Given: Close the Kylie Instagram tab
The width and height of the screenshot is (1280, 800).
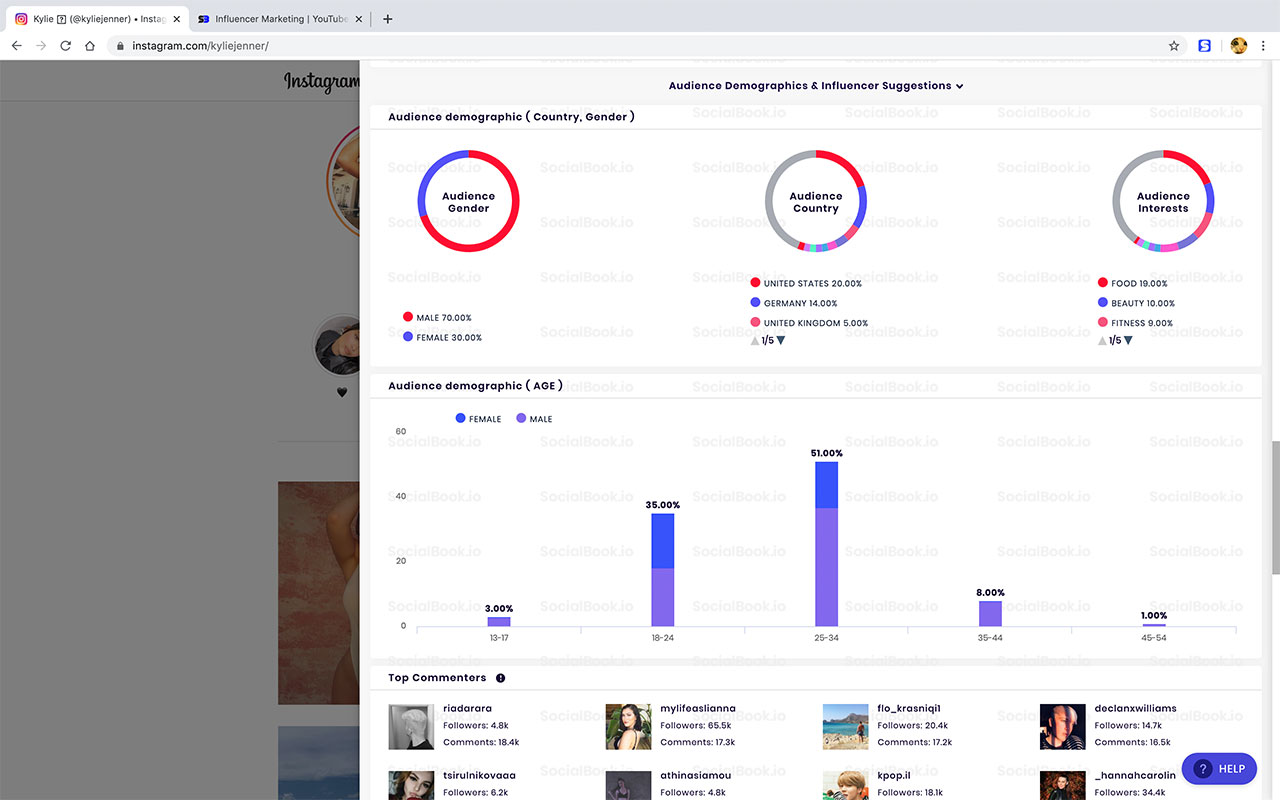Looking at the screenshot, I should [x=176, y=19].
